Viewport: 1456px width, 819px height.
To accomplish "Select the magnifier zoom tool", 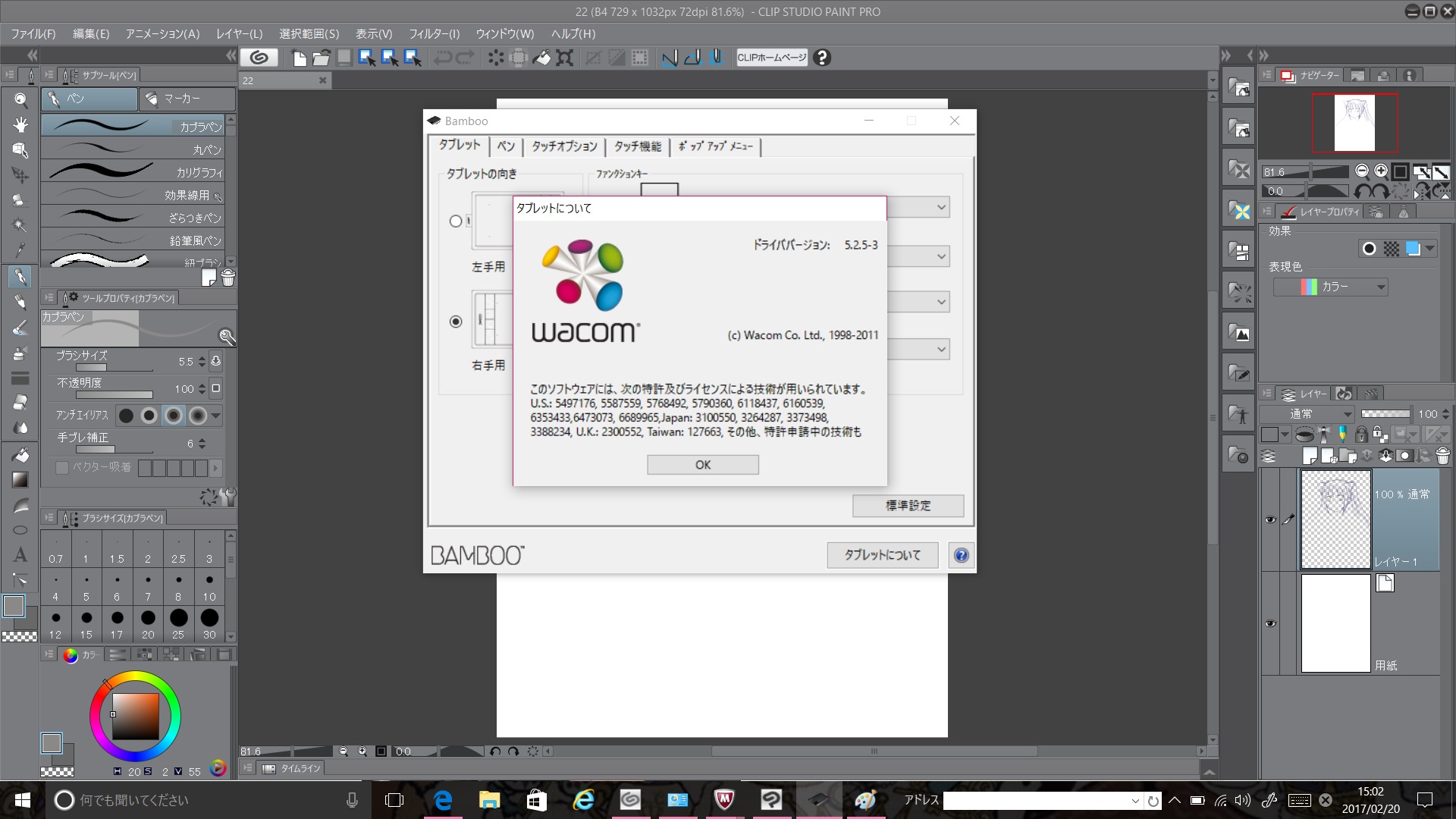I will tap(20, 99).
